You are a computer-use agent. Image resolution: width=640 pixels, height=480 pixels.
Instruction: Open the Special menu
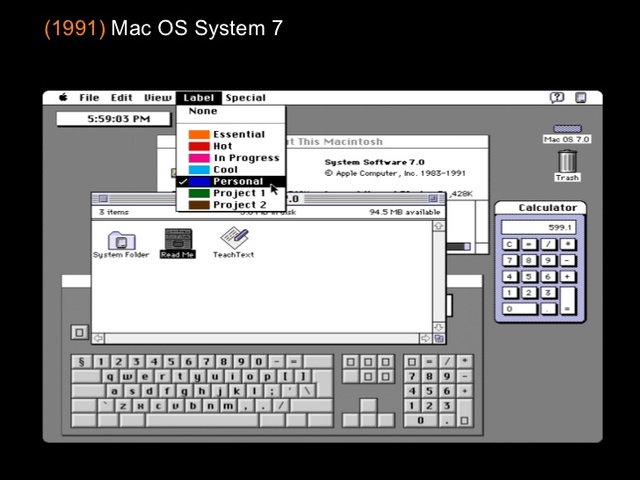[x=246, y=98]
